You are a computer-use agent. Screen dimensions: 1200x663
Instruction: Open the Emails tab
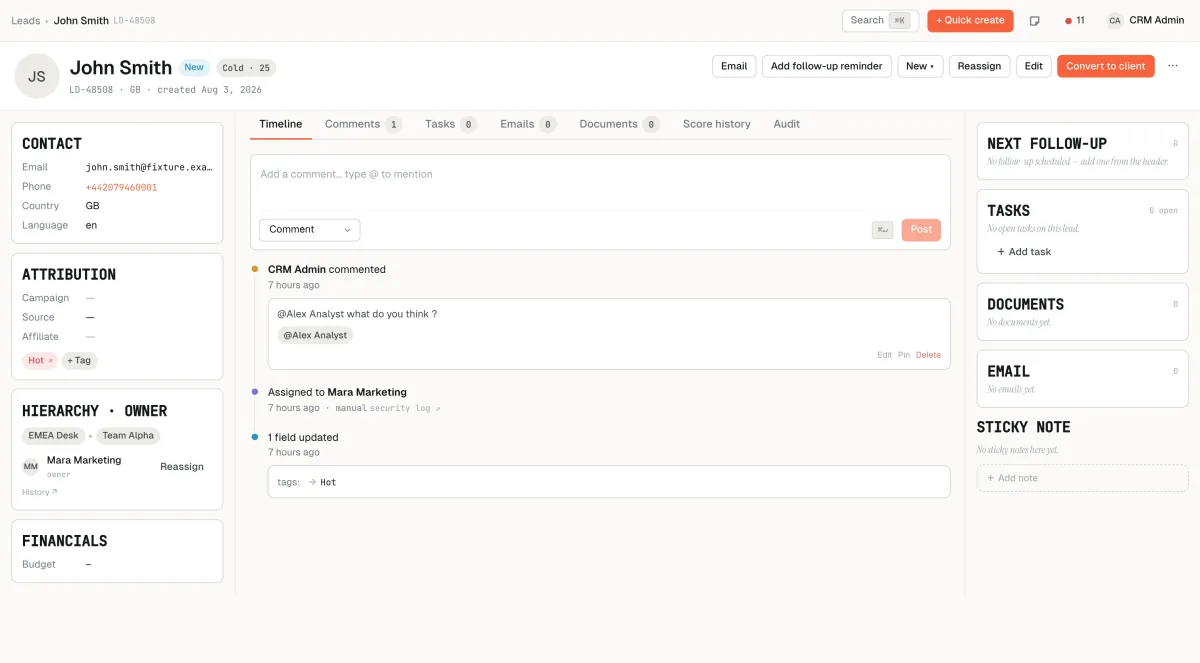point(528,124)
